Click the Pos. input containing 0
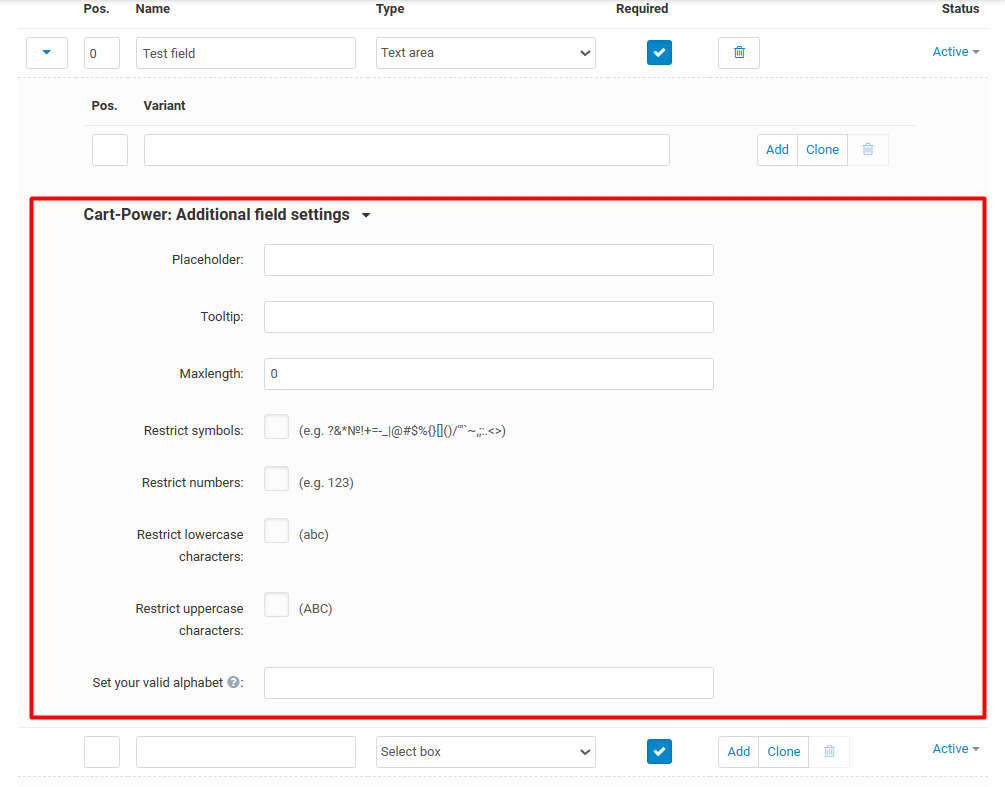Image resolution: width=1005 pixels, height=787 pixels. coord(101,53)
